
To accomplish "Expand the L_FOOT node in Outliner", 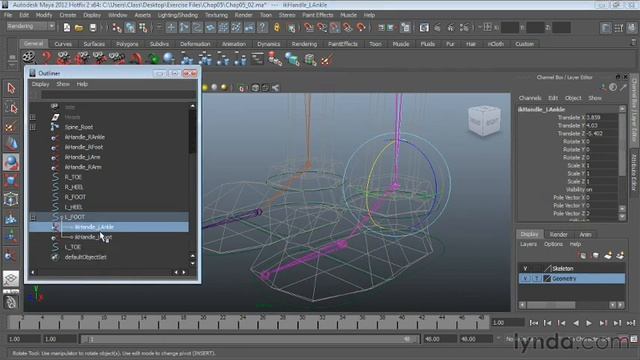I will 33,218.
